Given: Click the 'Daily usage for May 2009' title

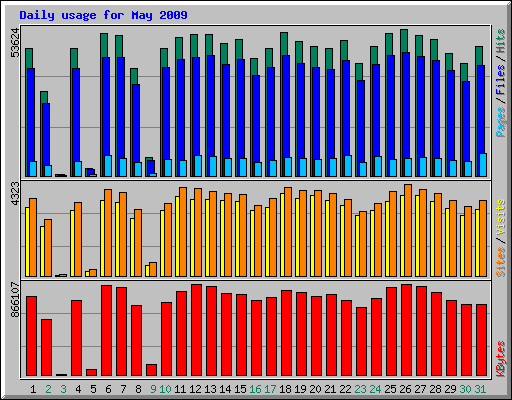Looking at the screenshot, I should (x=103, y=15).
